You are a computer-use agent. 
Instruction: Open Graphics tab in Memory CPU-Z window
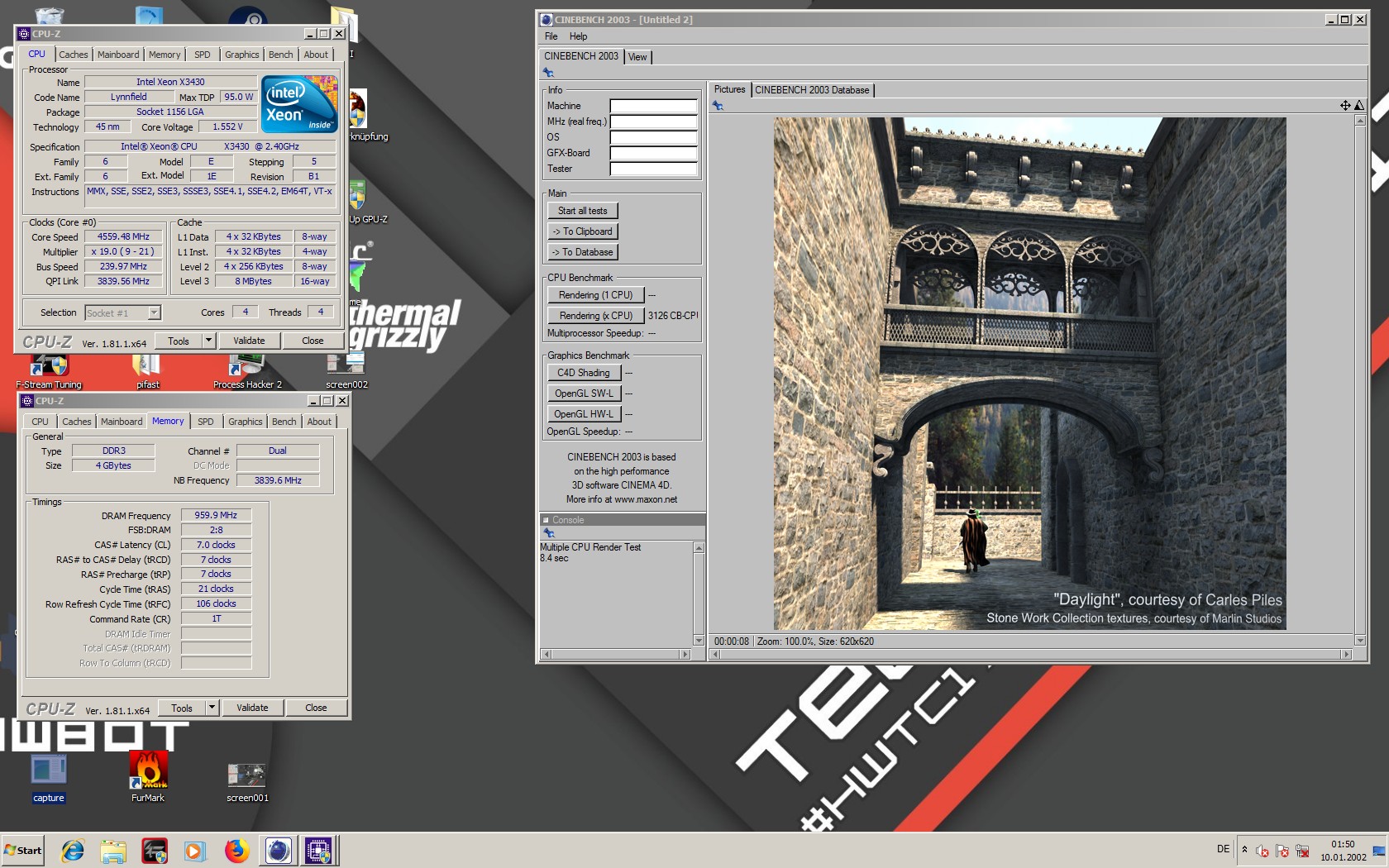(246, 422)
